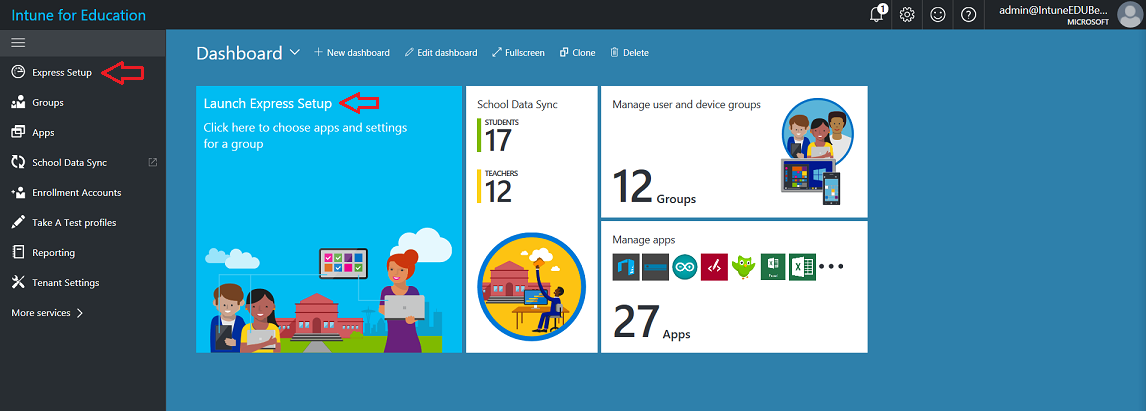Click the green owl app icon
The width and height of the screenshot is (1146, 411).
(x=743, y=267)
